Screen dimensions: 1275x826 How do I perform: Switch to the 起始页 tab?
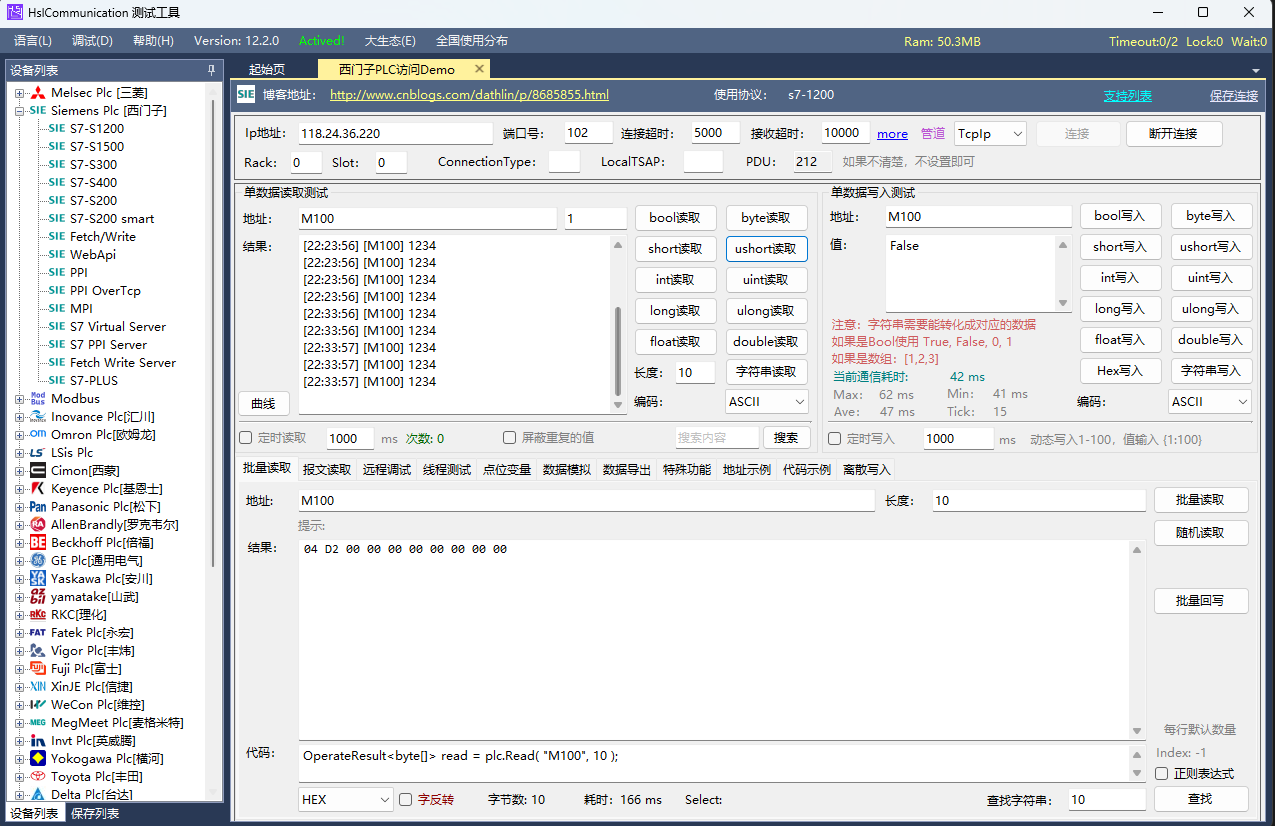pyautogui.click(x=267, y=70)
